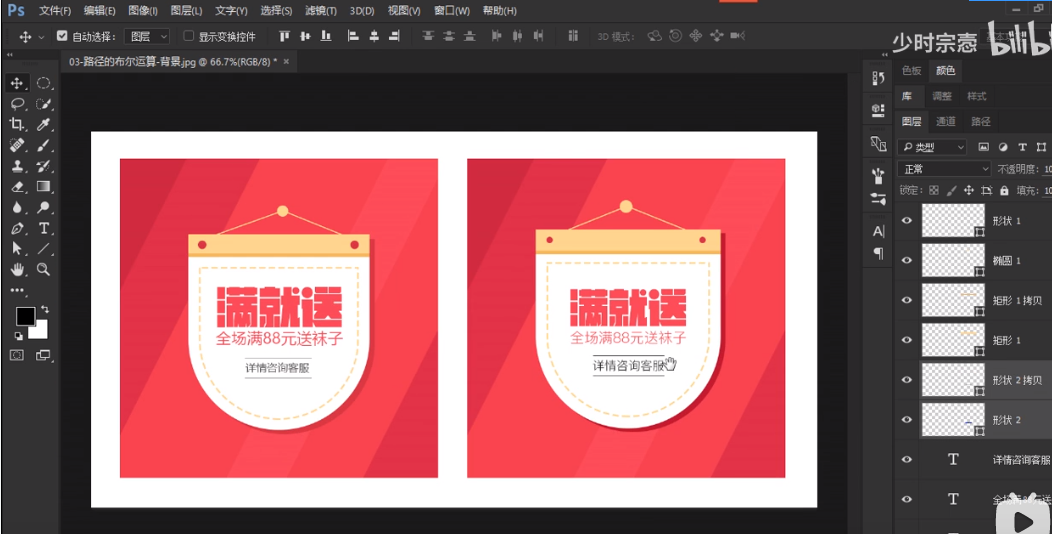Select the Elliptical Marquee tool
1052x534 pixels.
pos(44,83)
